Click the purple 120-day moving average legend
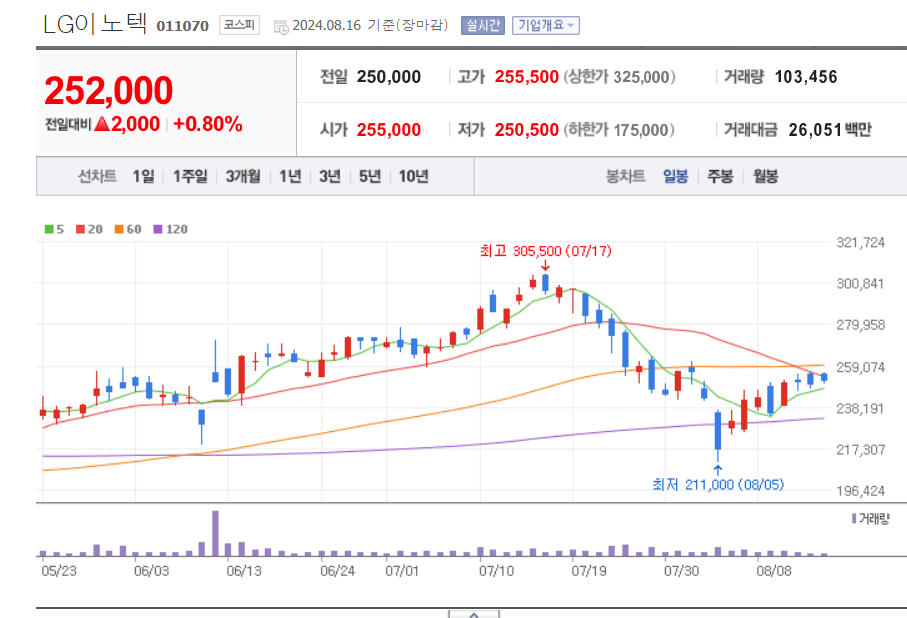 (170, 229)
